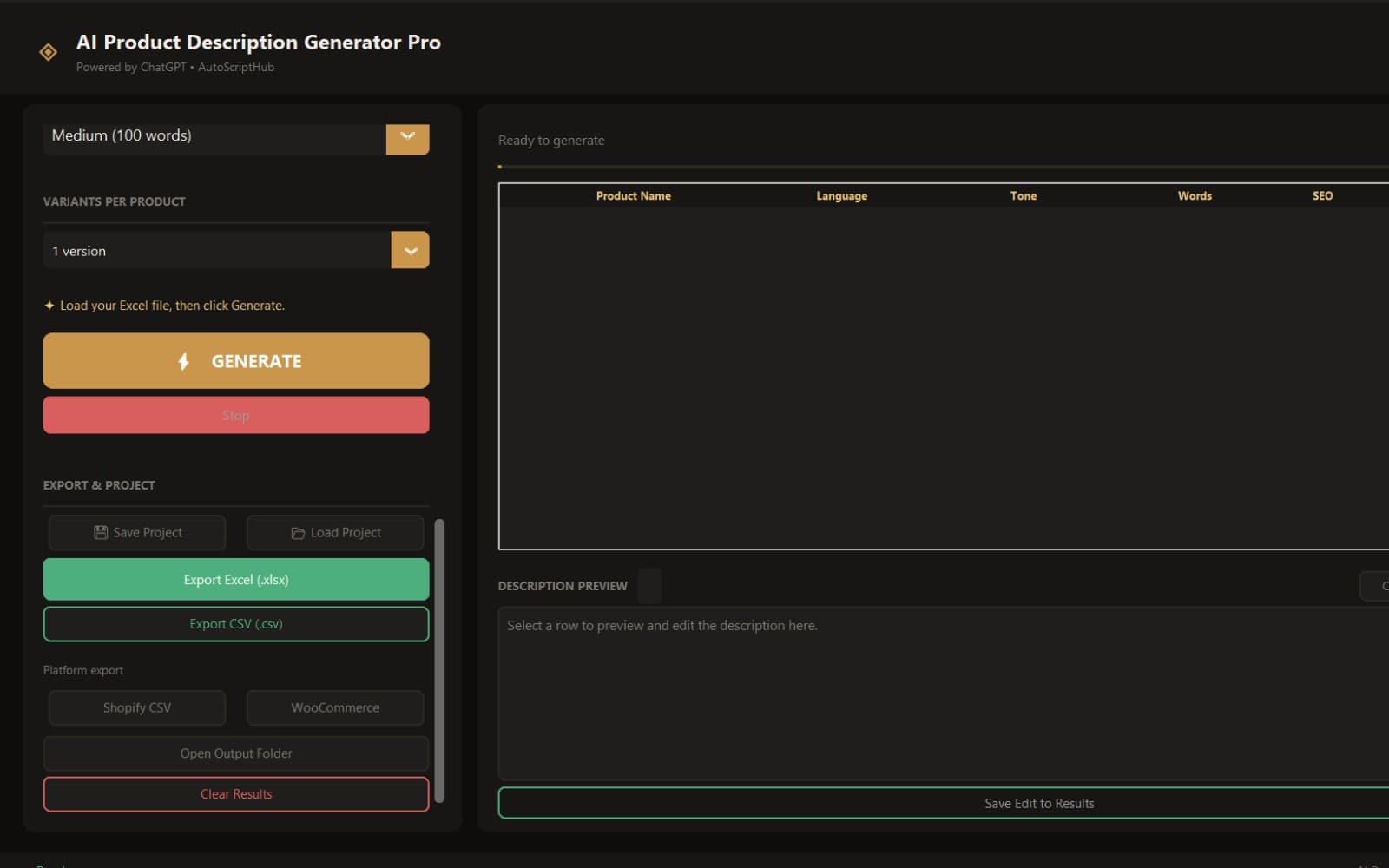The image size is (1389, 868).
Task: Click the lightning bolt icon on Generate
Action: point(183,361)
